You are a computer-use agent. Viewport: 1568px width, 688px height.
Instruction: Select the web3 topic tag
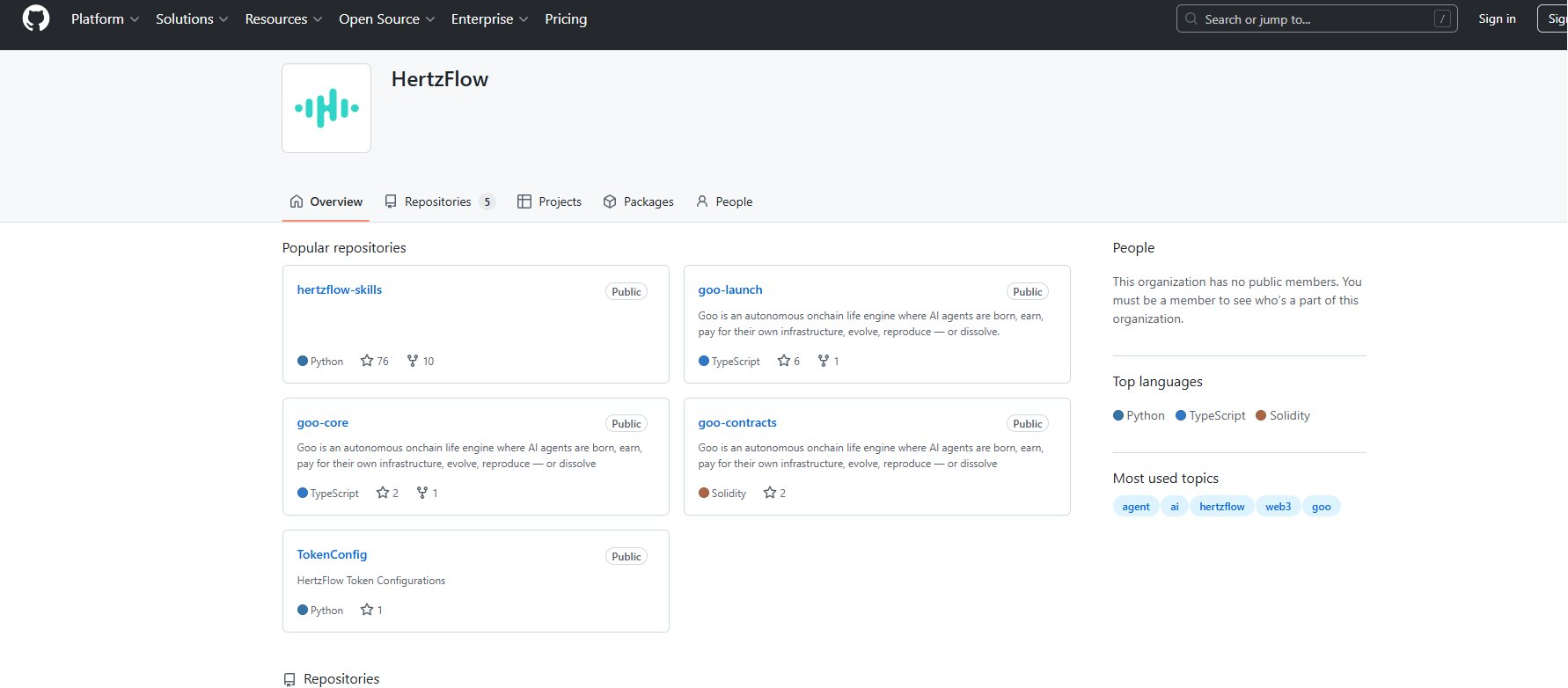(x=1279, y=506)
